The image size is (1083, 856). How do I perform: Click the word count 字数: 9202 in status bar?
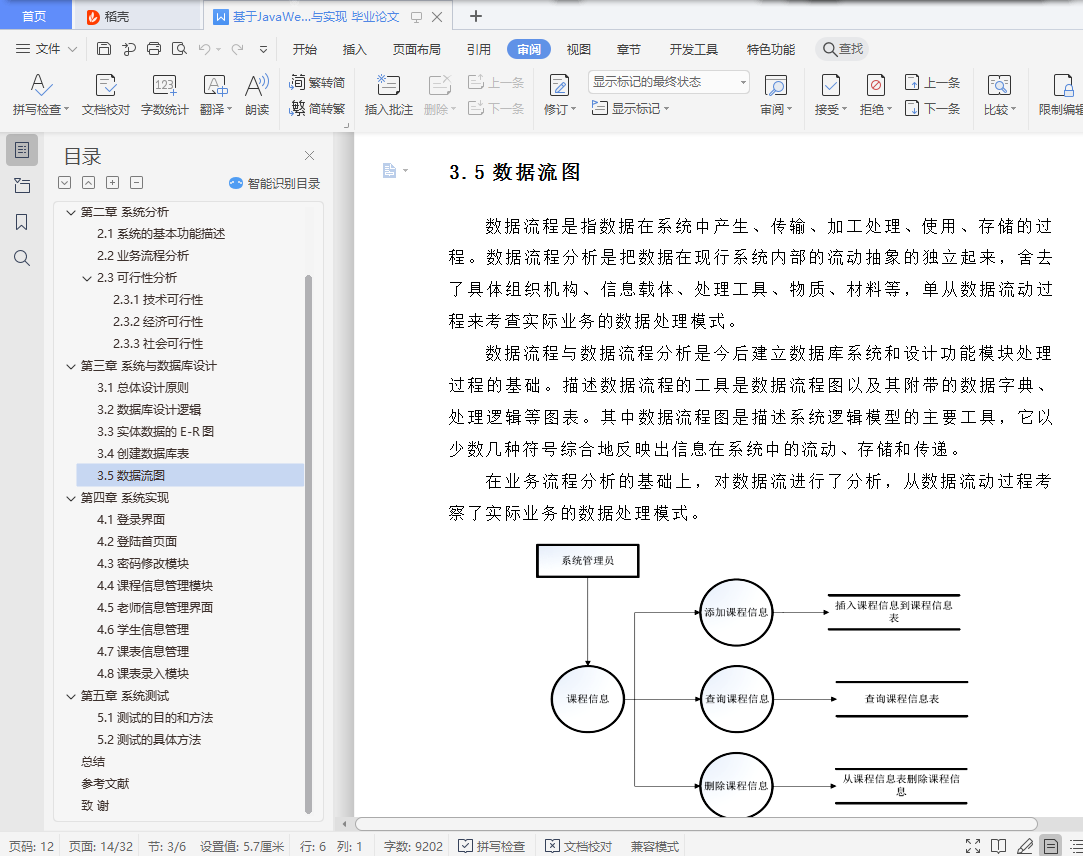[x=413, y=846]
